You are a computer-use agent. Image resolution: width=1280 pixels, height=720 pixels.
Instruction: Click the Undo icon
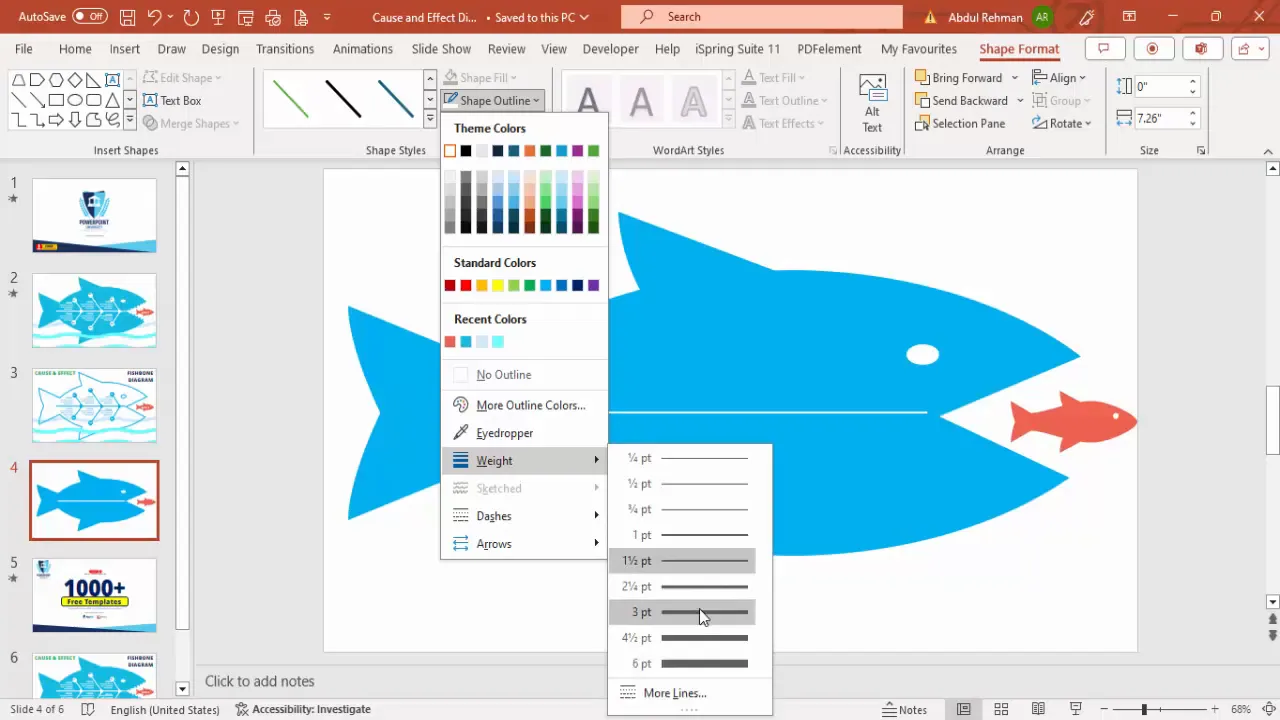pos(154,17)
